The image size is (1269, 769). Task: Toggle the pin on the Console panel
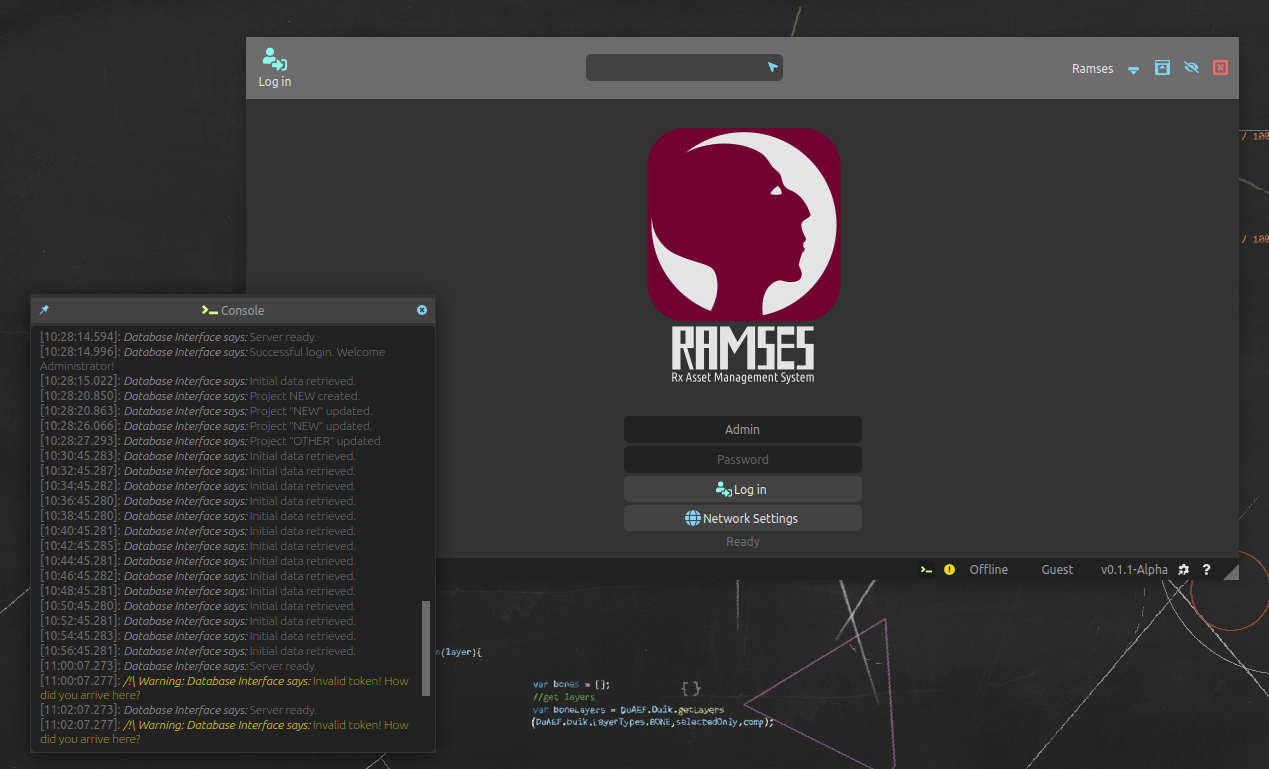[x=44, y=311]
